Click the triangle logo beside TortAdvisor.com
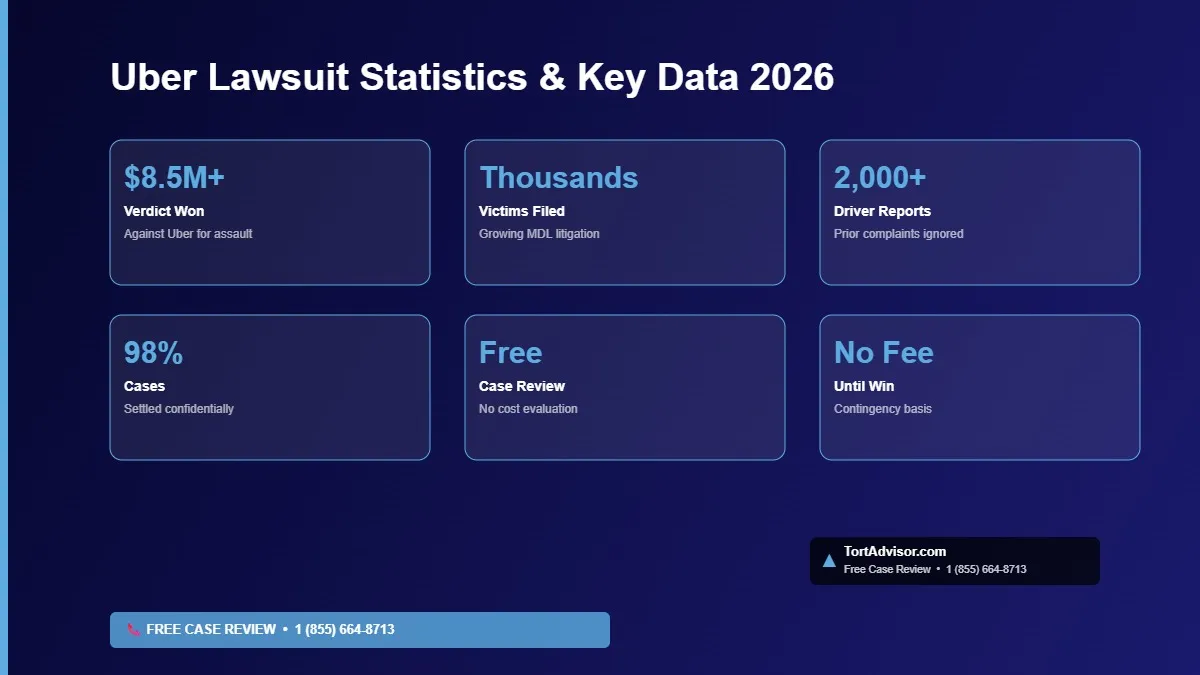The height and width of the screenshot is (675, 1200). click(x=829, y=561)
